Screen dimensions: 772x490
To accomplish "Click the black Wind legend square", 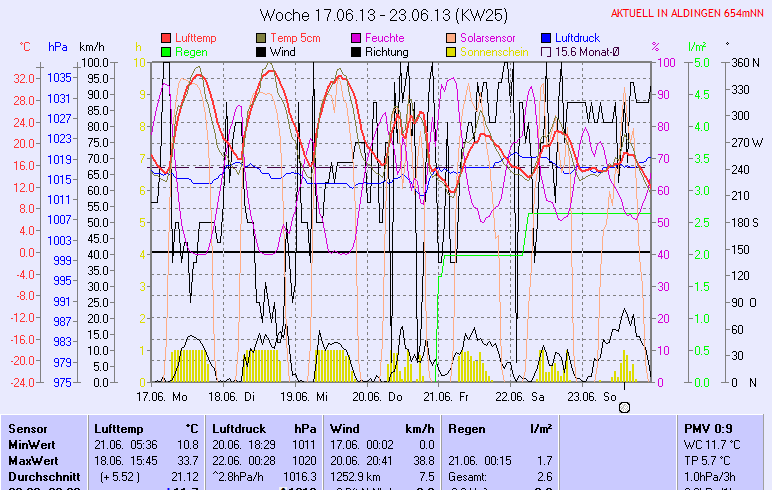I will (x=262, y=52).
